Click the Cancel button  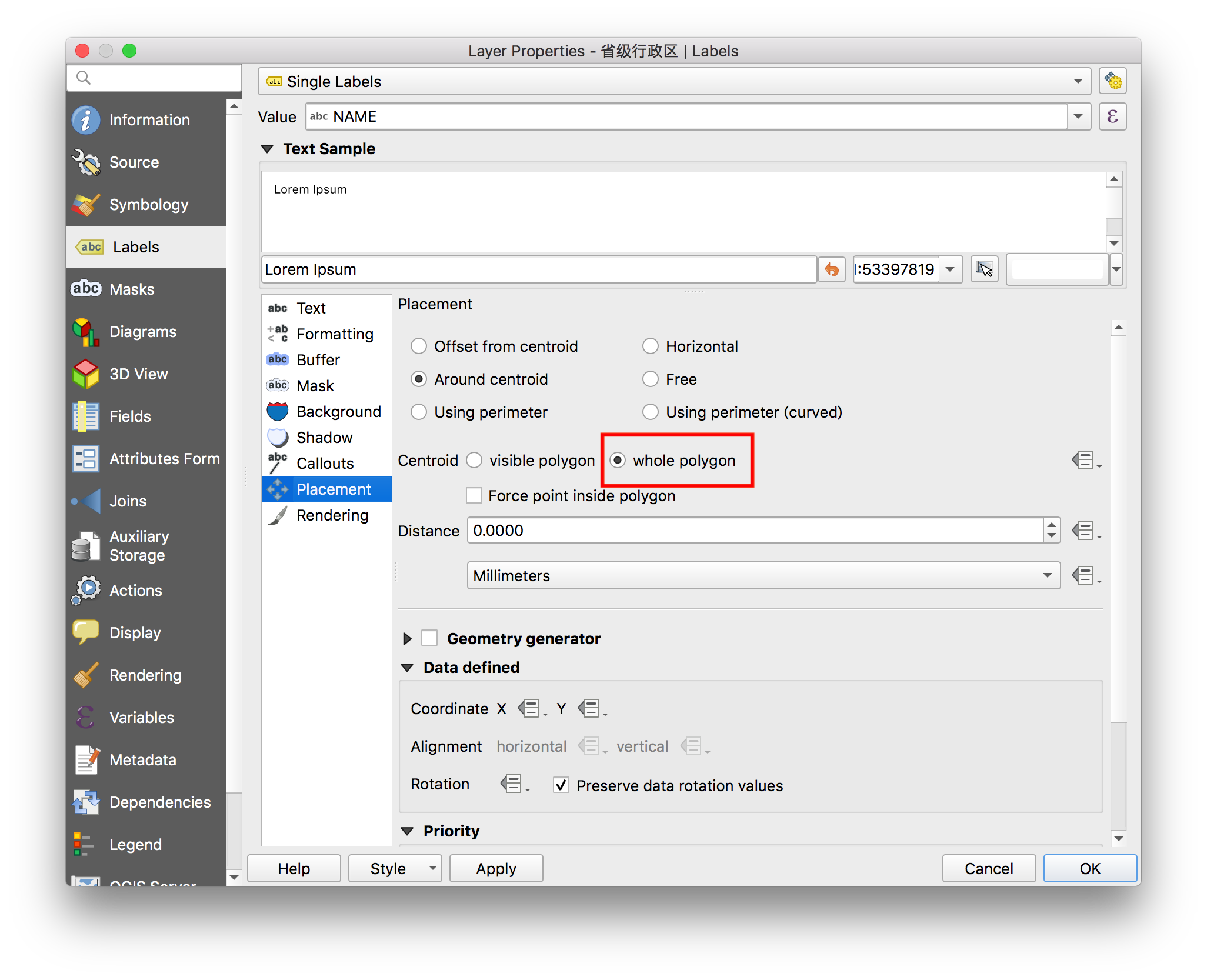(x=988, y=868)
